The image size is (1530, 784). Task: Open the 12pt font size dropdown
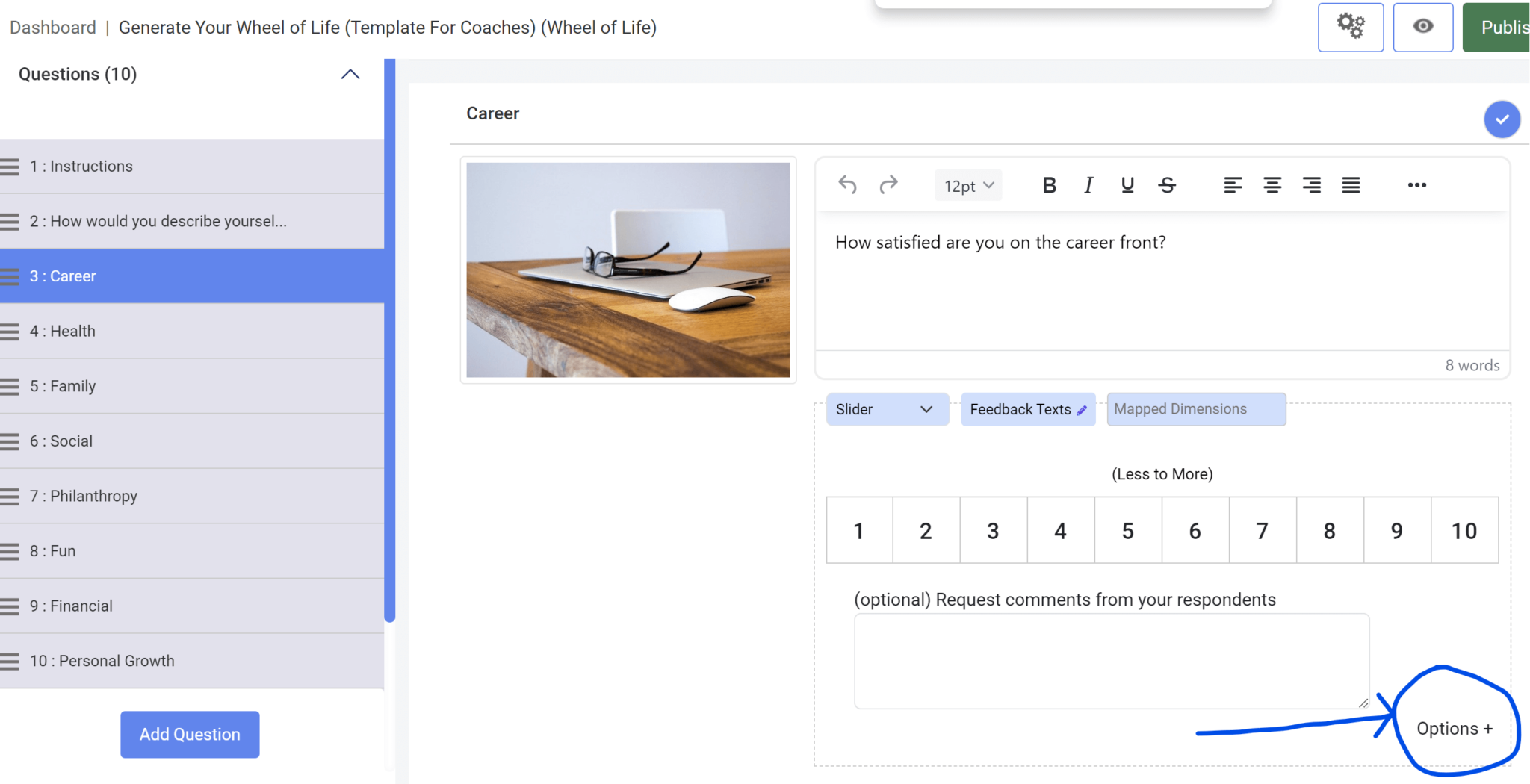tap(967, 185)
